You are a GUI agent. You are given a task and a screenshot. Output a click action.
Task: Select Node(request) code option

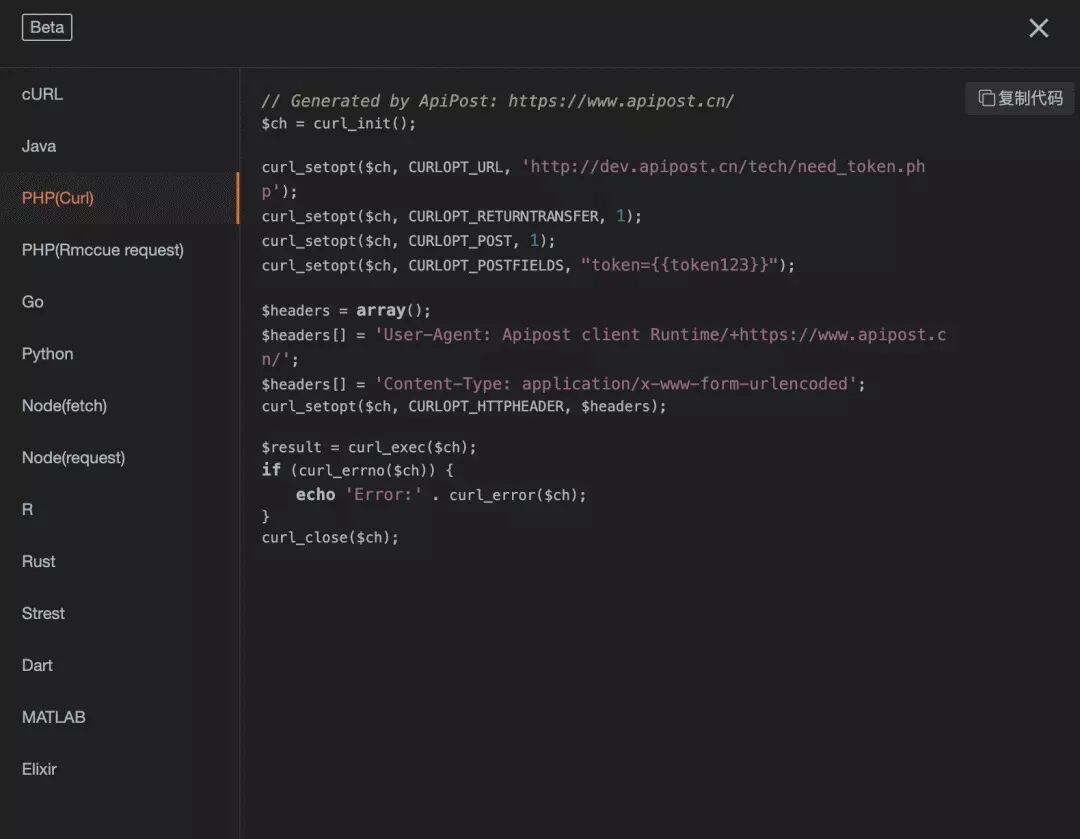tap(119, 458)
